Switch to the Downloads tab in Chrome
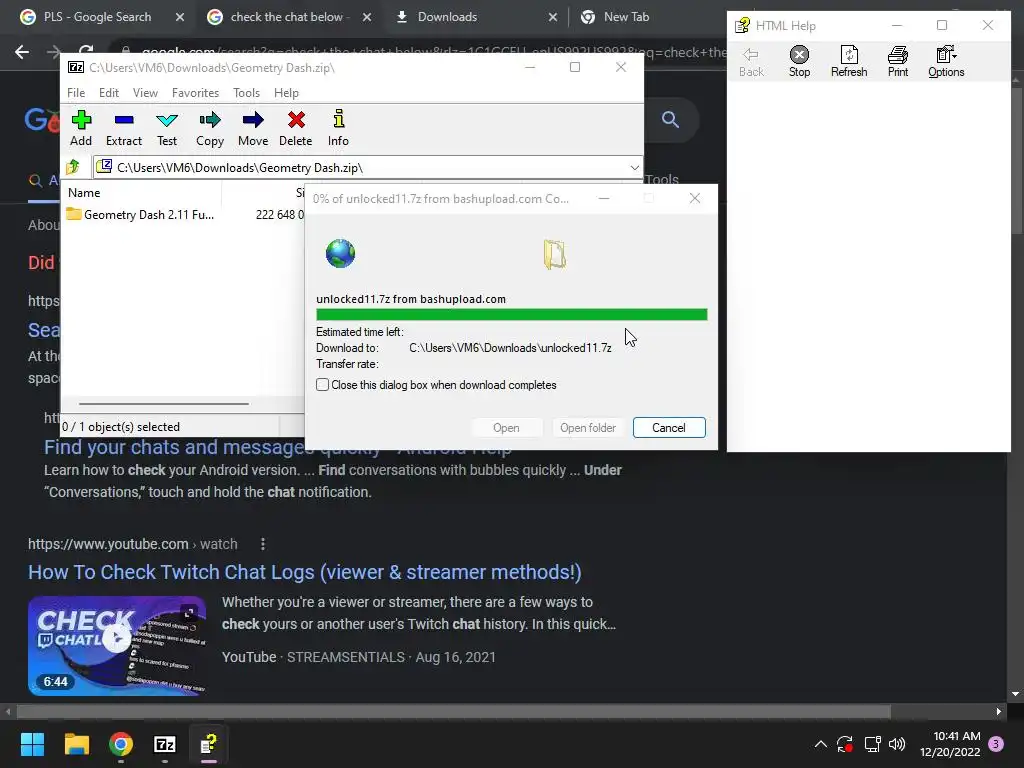 [447, 17]
